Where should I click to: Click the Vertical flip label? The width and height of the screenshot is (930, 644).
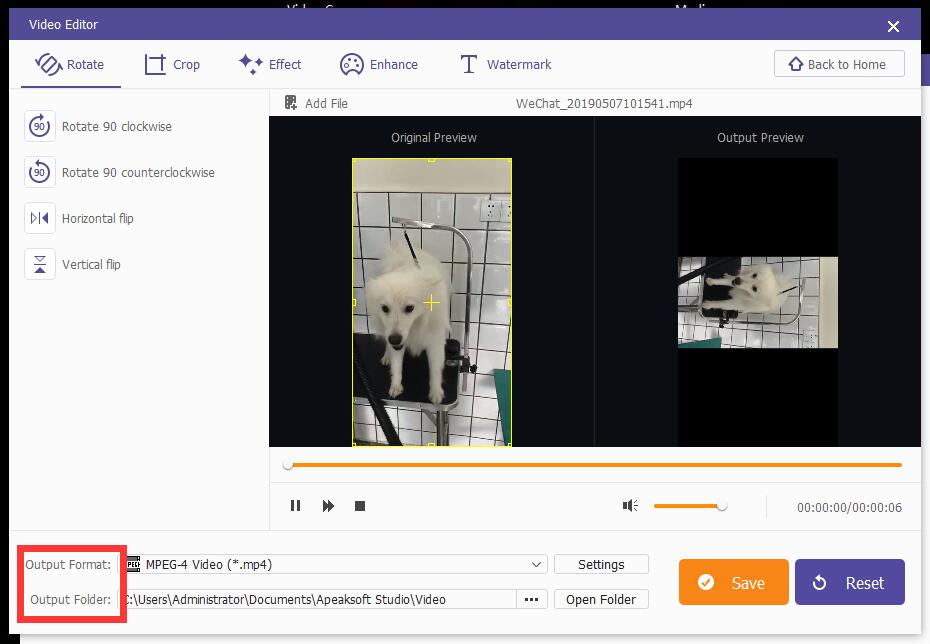(91, 264)
